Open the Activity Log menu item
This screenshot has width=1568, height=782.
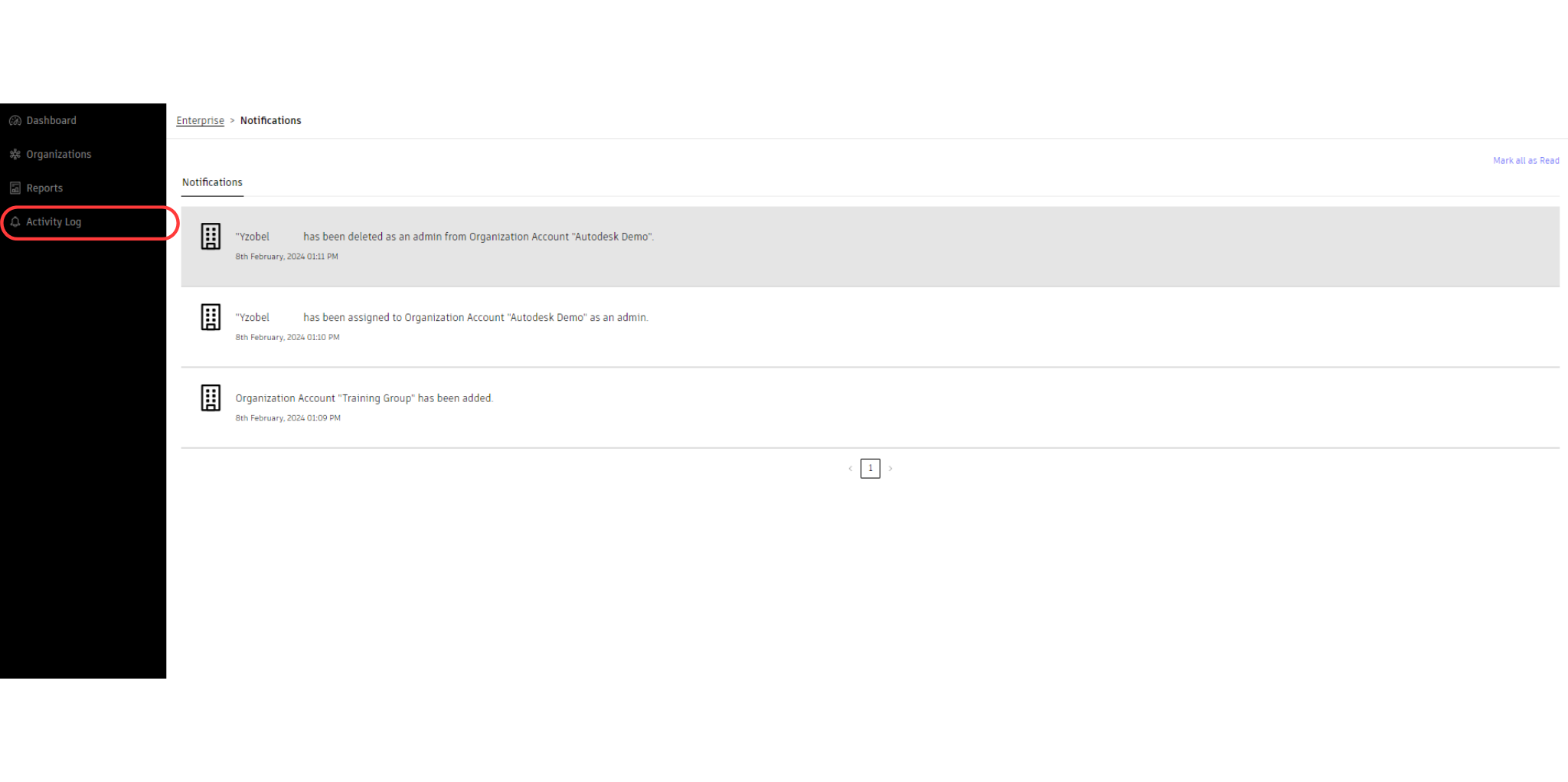pyautogui.click(x=54, y=222)
